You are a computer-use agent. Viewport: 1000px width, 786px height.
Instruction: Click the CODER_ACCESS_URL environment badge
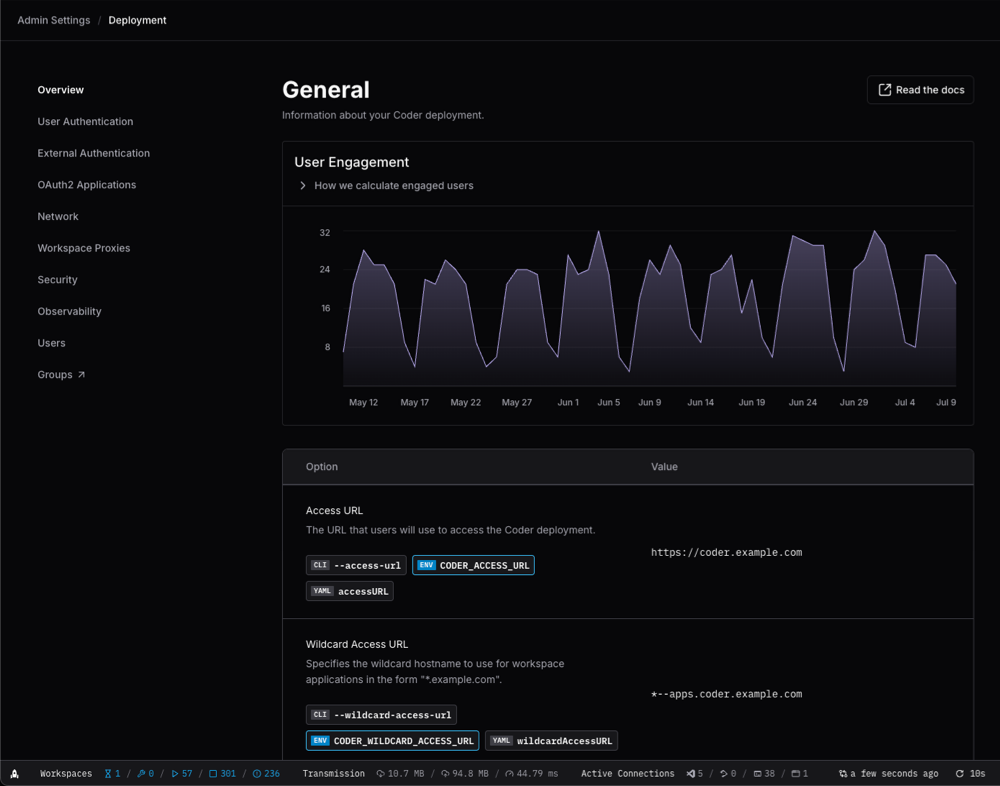click(x=473, y=565)
